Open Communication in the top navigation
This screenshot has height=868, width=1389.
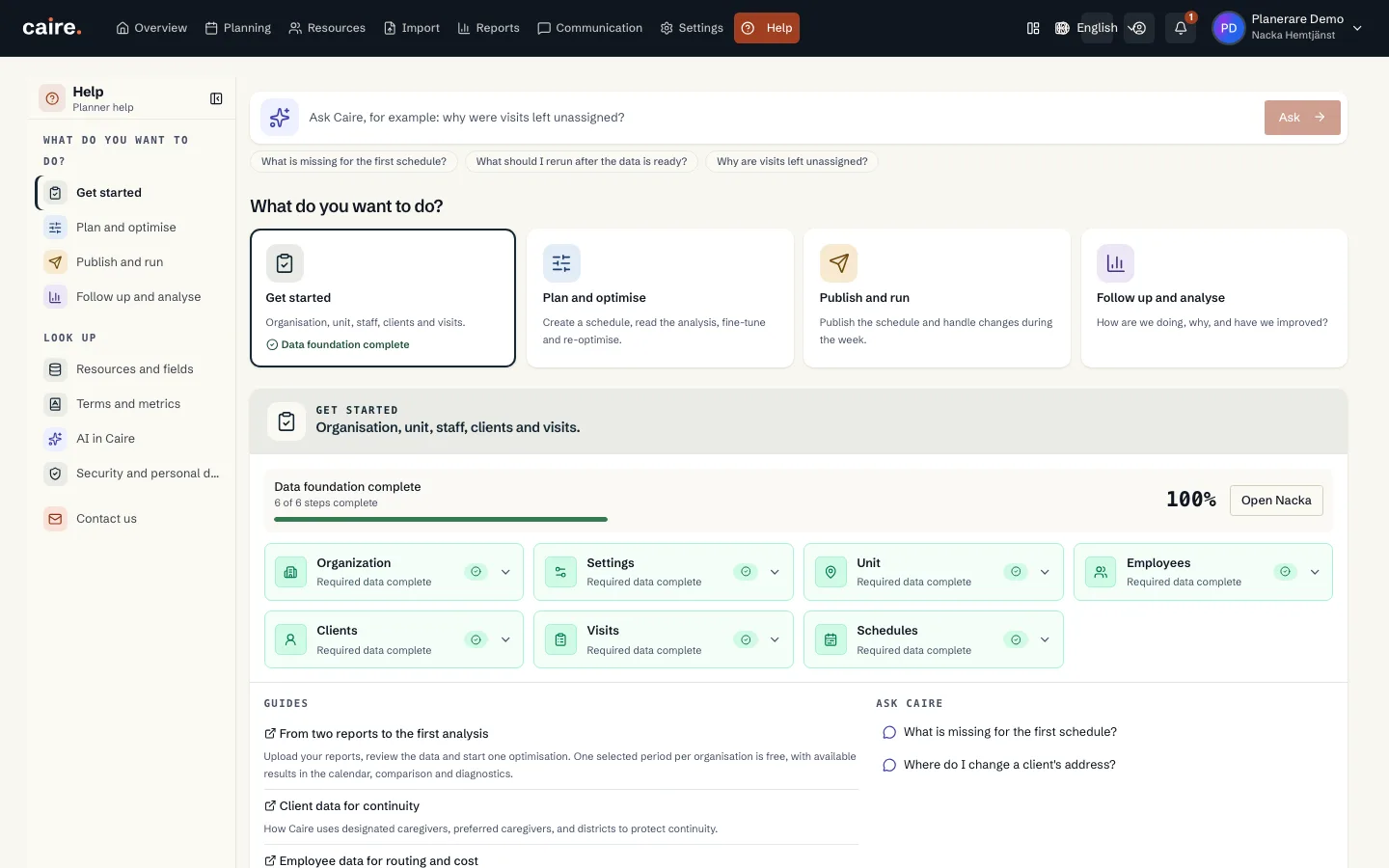589,28
